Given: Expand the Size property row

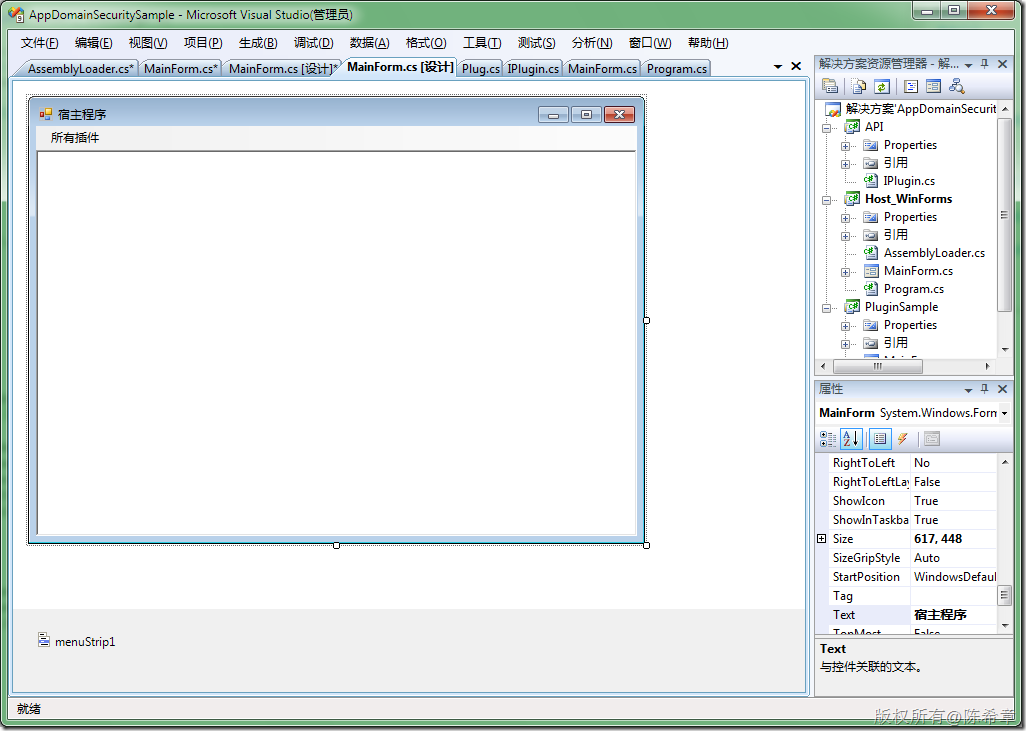Looking at the screenshot, I should 822,539.
